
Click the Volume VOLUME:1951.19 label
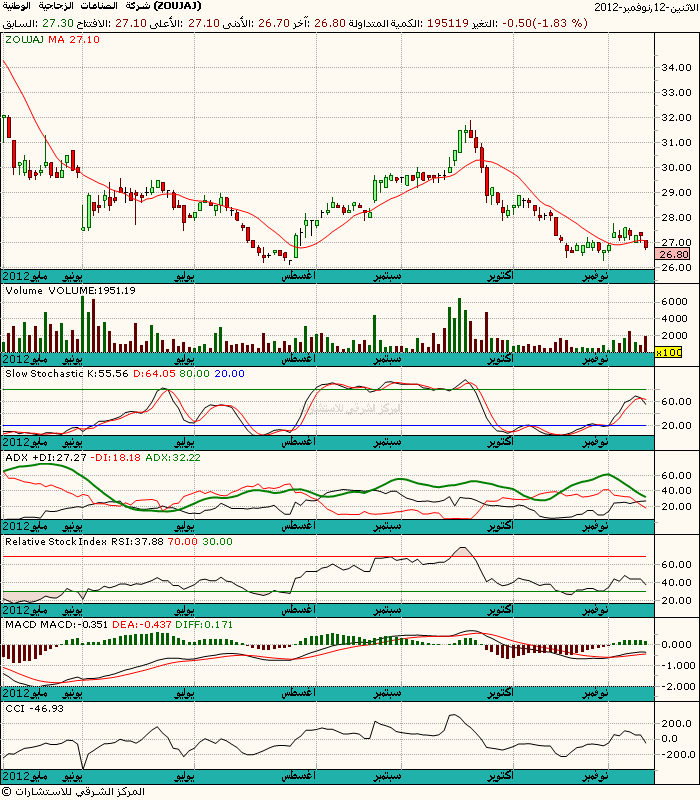pos(70,290)
